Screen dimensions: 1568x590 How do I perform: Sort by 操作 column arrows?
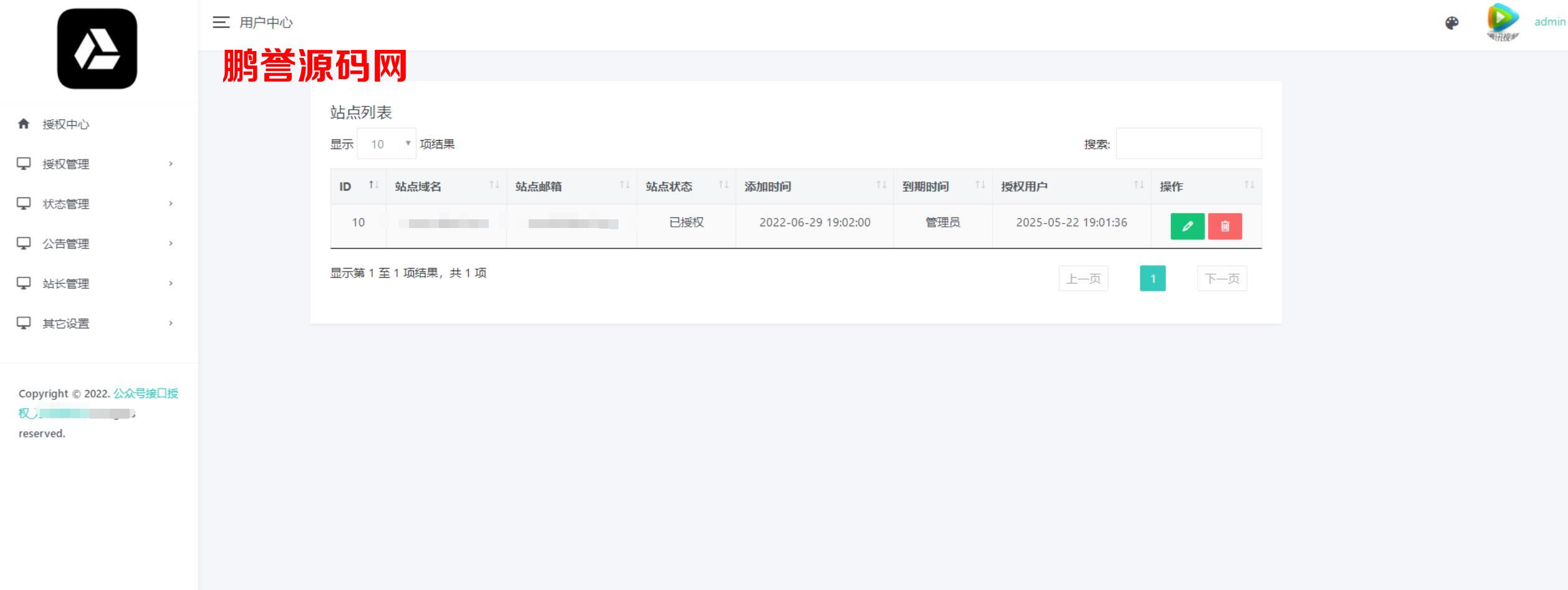1249,185
